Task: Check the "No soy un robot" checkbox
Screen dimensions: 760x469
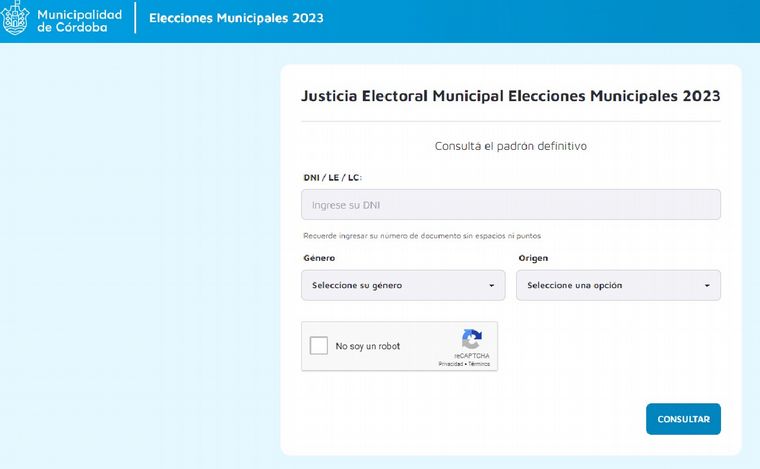Action: (319, 346)
